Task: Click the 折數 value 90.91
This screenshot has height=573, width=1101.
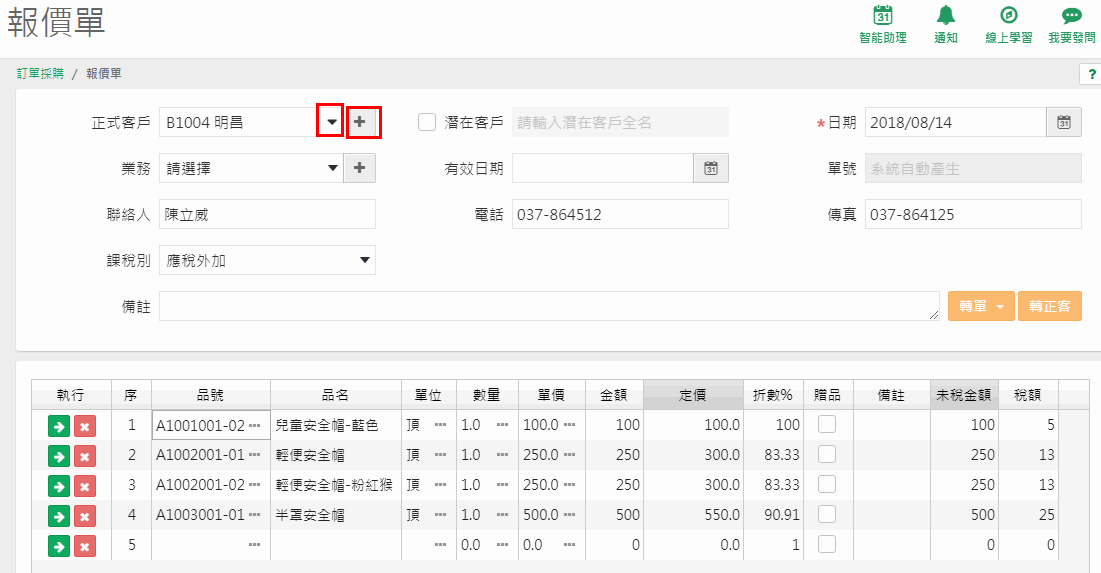Action: click(x=782, y=515)
